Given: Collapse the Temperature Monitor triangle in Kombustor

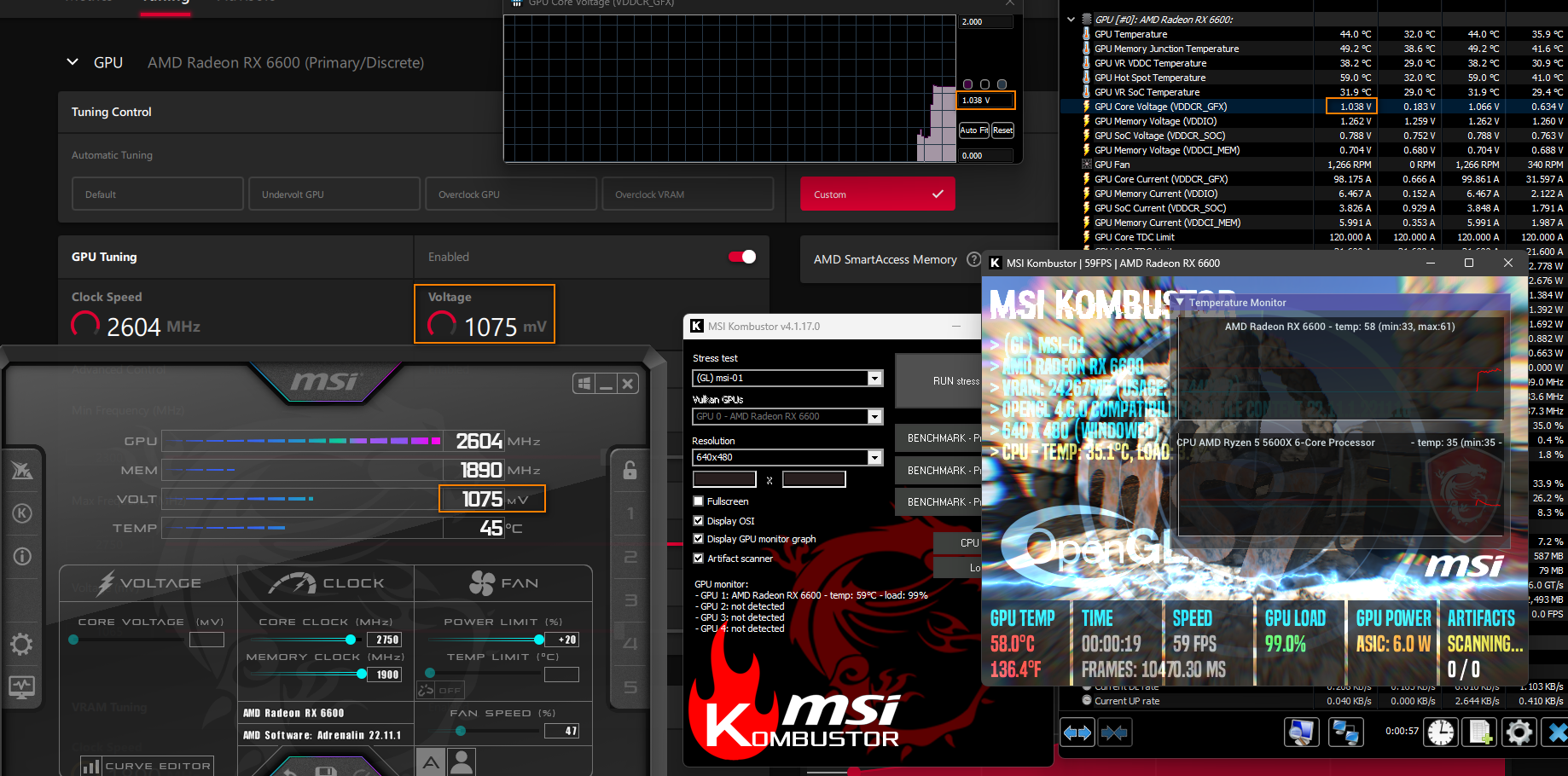Looking at the screenshot, I should tap(1180, 302).
